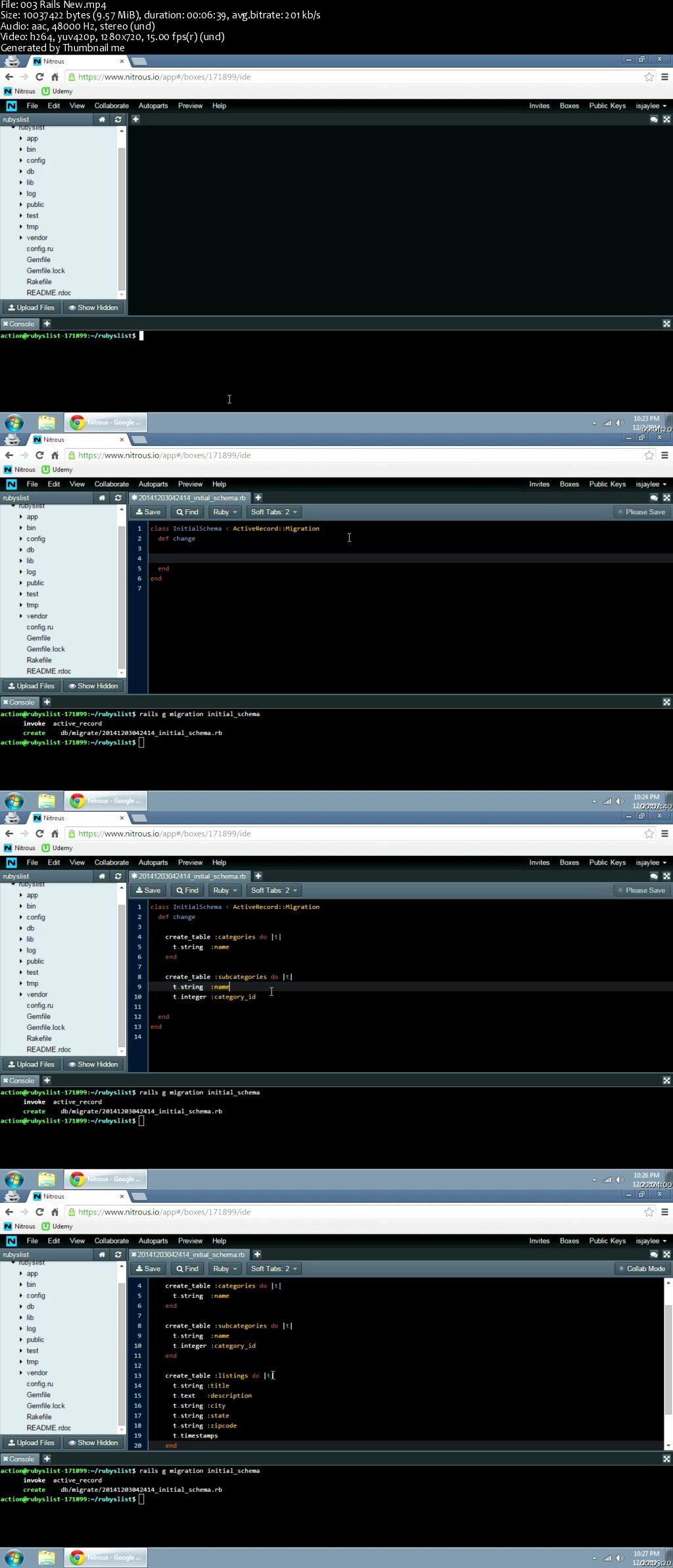The height and width of the screenshot is (1568, 673).
Task: Open the isjaylee account dropdown in the 10:26 PM frame
Action: coord(651,862)
